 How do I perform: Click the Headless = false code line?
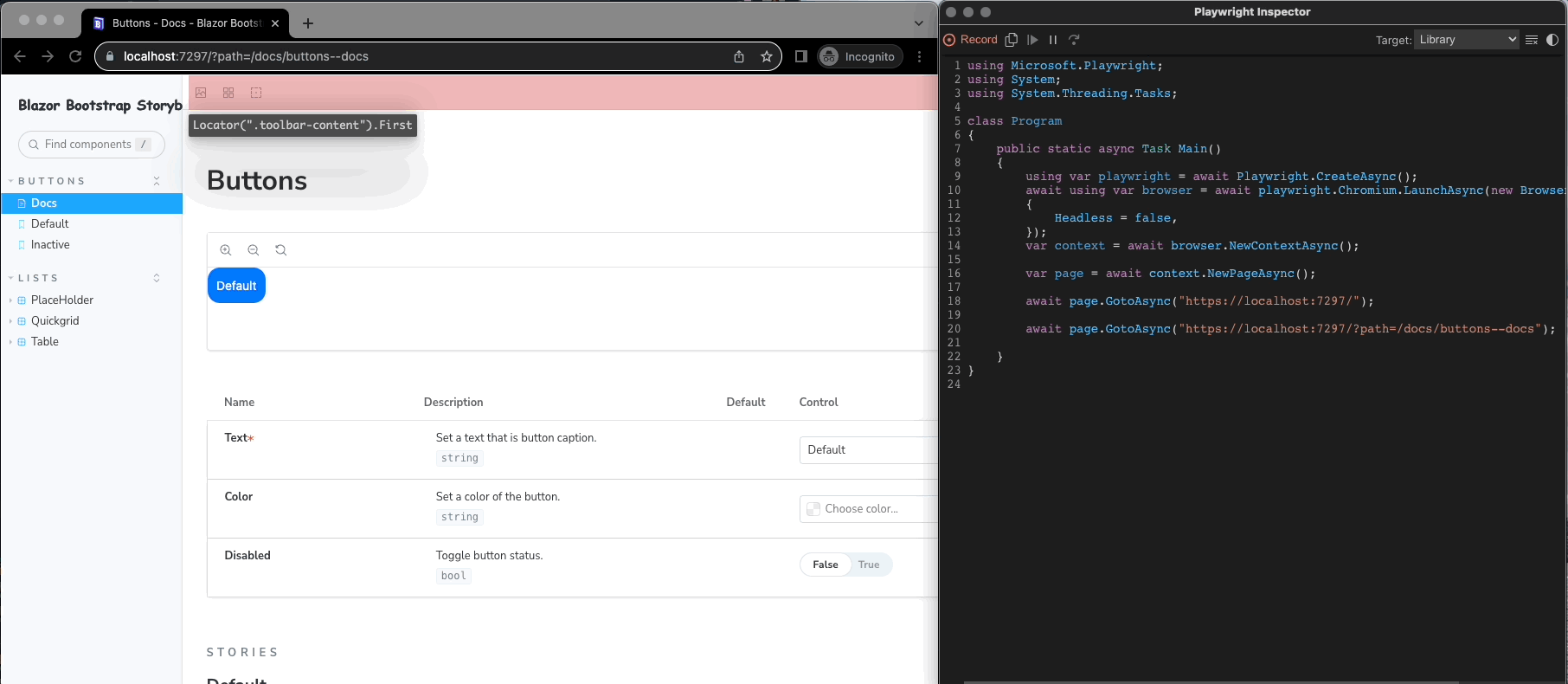[1115, 218]
